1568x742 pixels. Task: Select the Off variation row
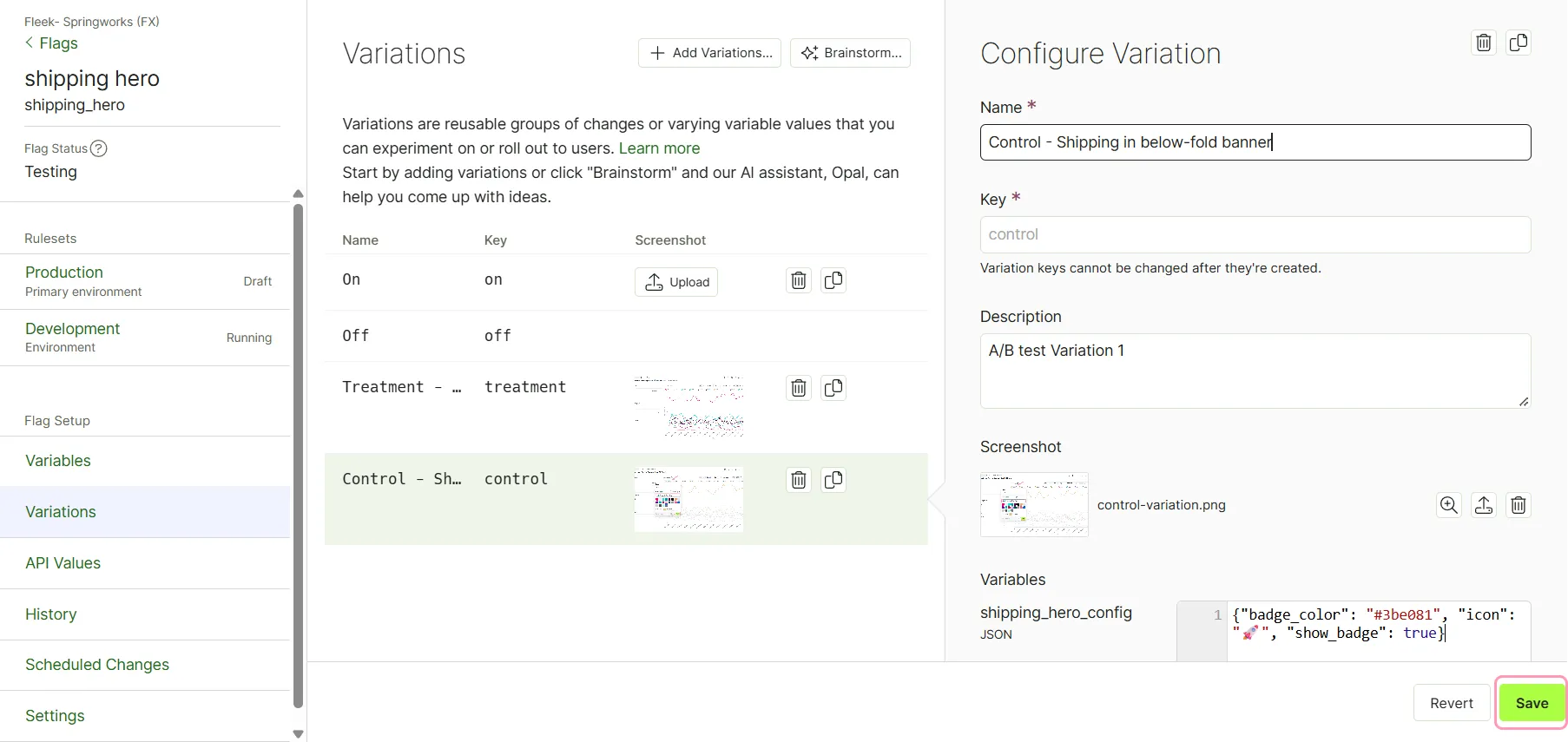(626, 336)
